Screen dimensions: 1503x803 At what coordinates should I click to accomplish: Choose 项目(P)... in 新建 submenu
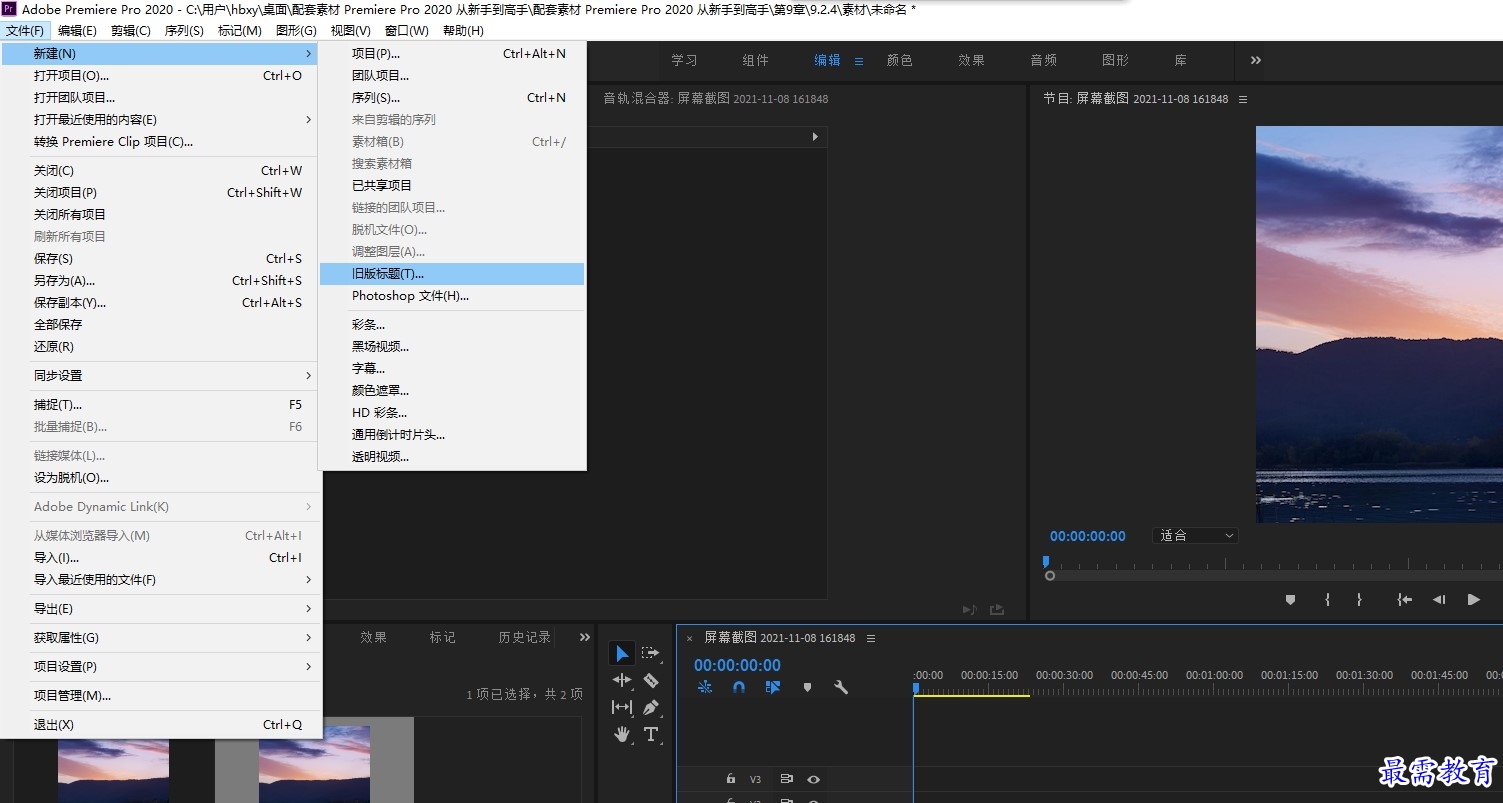452,54
